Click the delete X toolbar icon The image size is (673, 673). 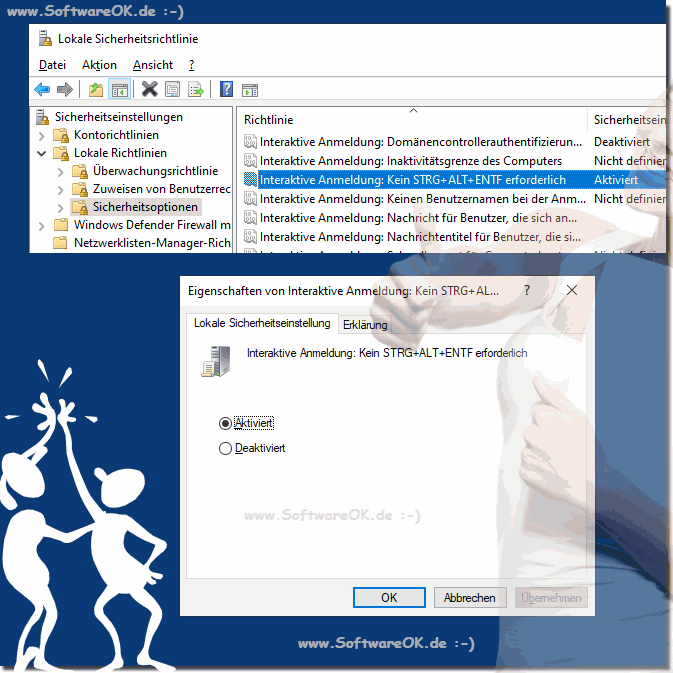point(149,89)
